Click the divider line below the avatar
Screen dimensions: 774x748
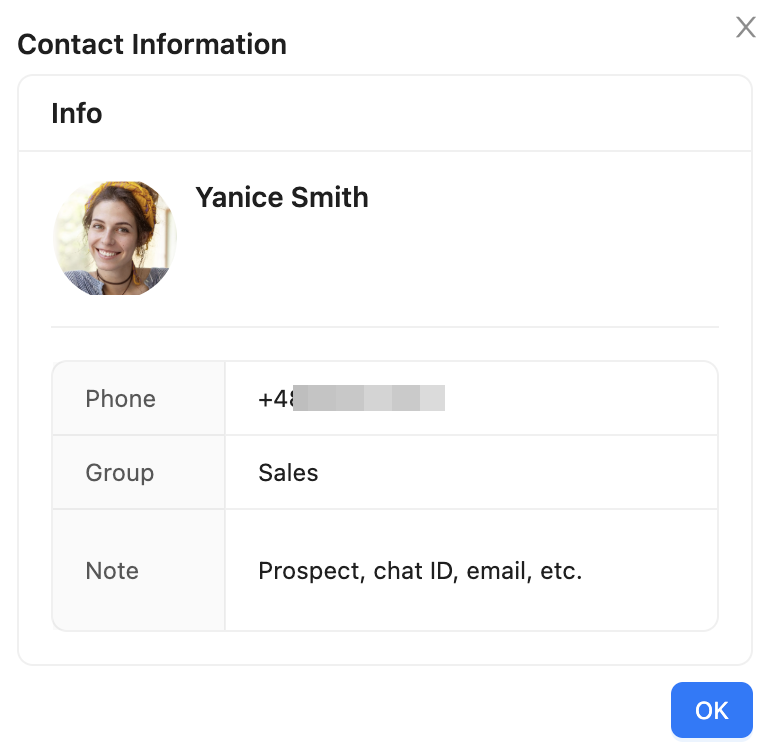coord(385,327)
